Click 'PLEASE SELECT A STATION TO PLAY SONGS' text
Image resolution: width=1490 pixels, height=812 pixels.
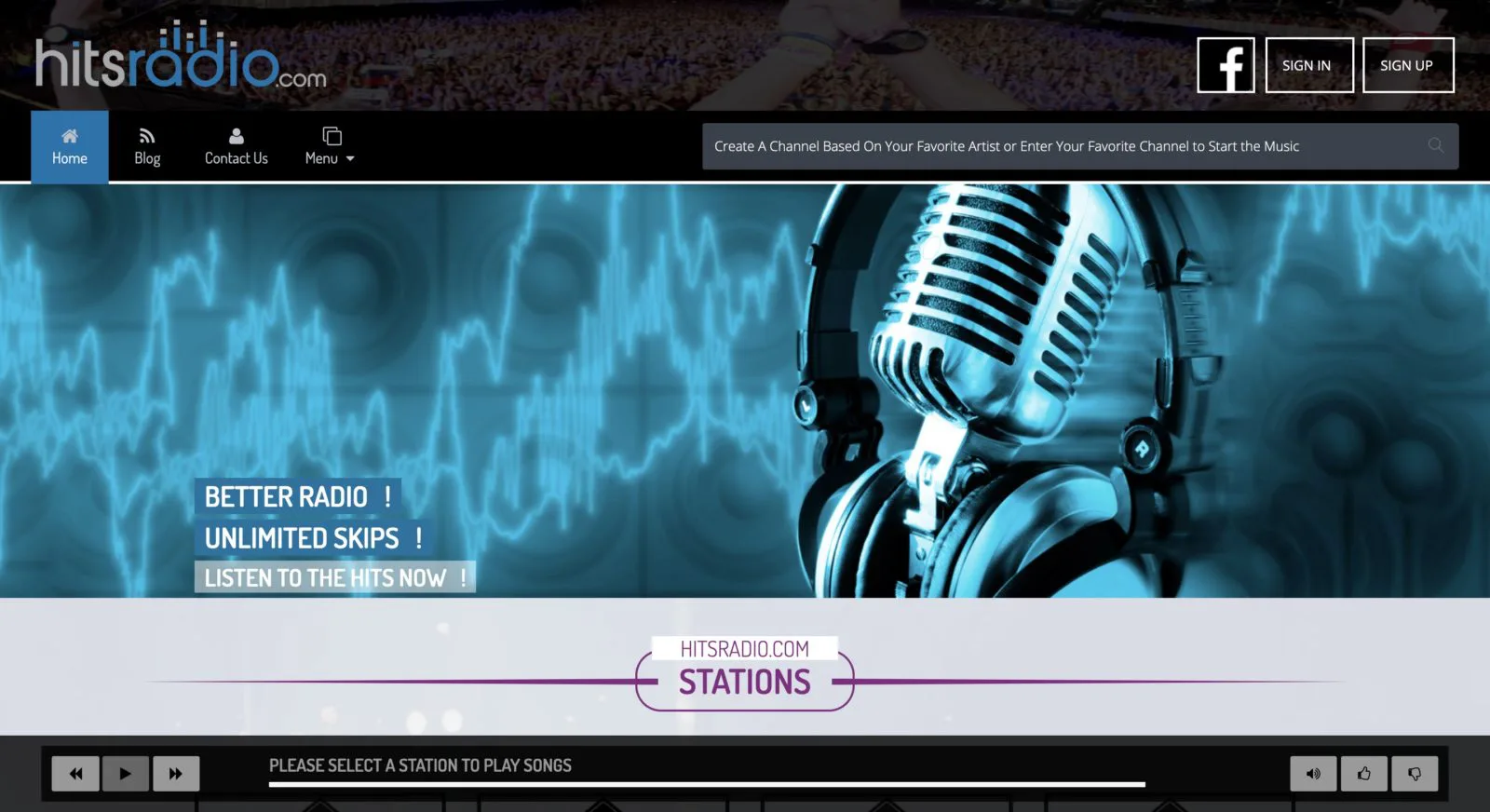click(420, 765)
